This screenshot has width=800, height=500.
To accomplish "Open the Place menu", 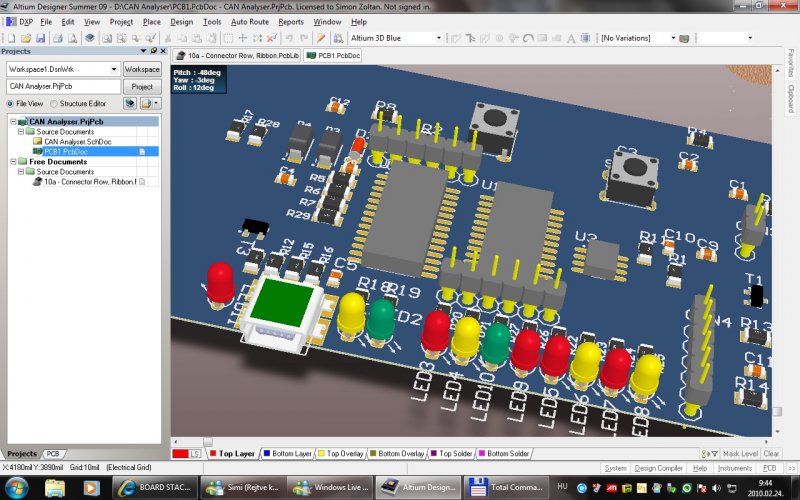I will pyautogui.click(x=152, y=22).
